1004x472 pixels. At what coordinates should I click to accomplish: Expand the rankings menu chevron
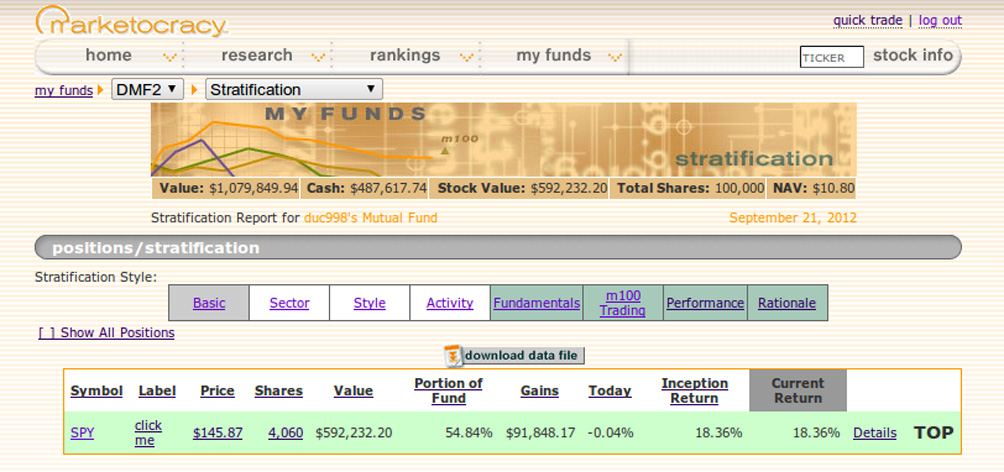[467, 57]
